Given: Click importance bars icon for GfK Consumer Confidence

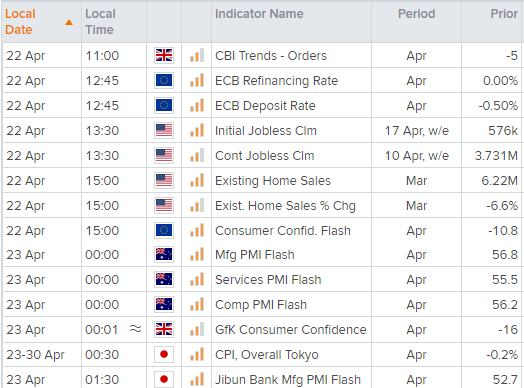Looking at the screenshot, I should click(x=197, y=330).
